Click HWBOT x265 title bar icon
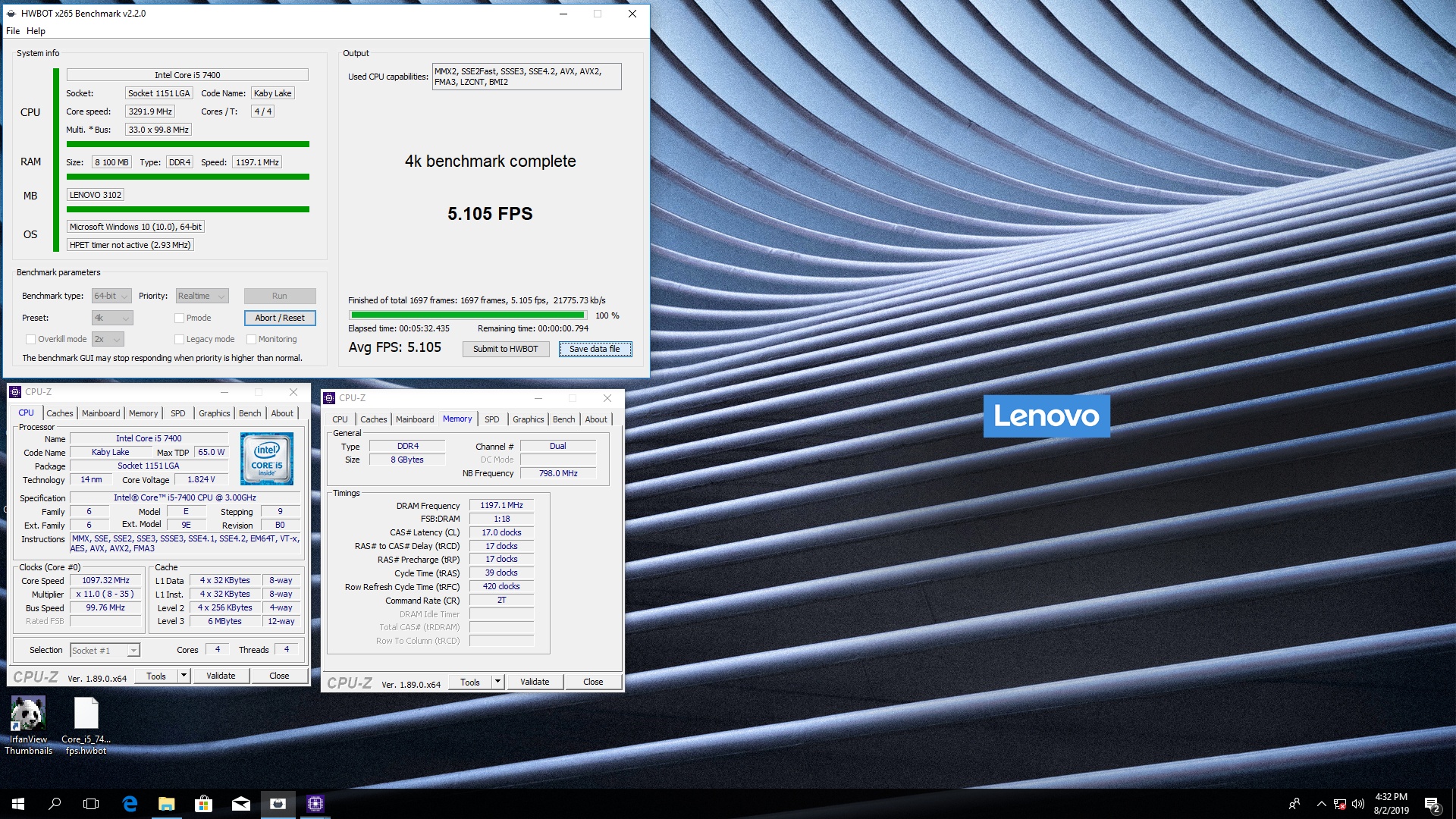Screen dimensions: 1456x819 coord(11,14)
